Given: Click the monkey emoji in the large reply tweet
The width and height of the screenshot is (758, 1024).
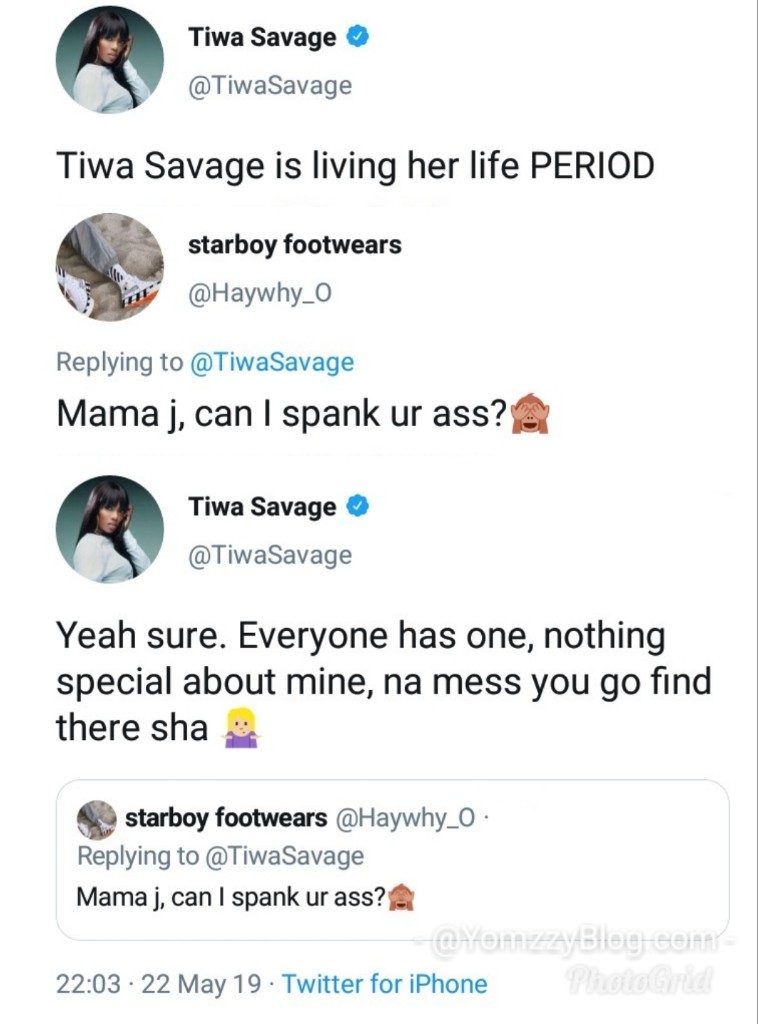Looking at the screenshot, I should [532, 415].
